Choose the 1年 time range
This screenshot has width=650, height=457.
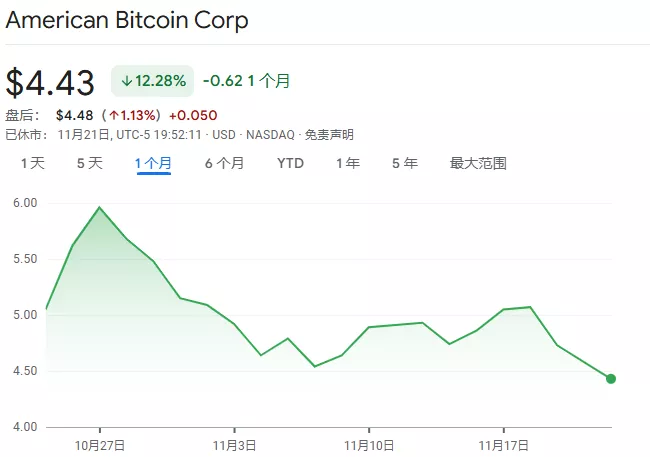click(x=348, y=163)
